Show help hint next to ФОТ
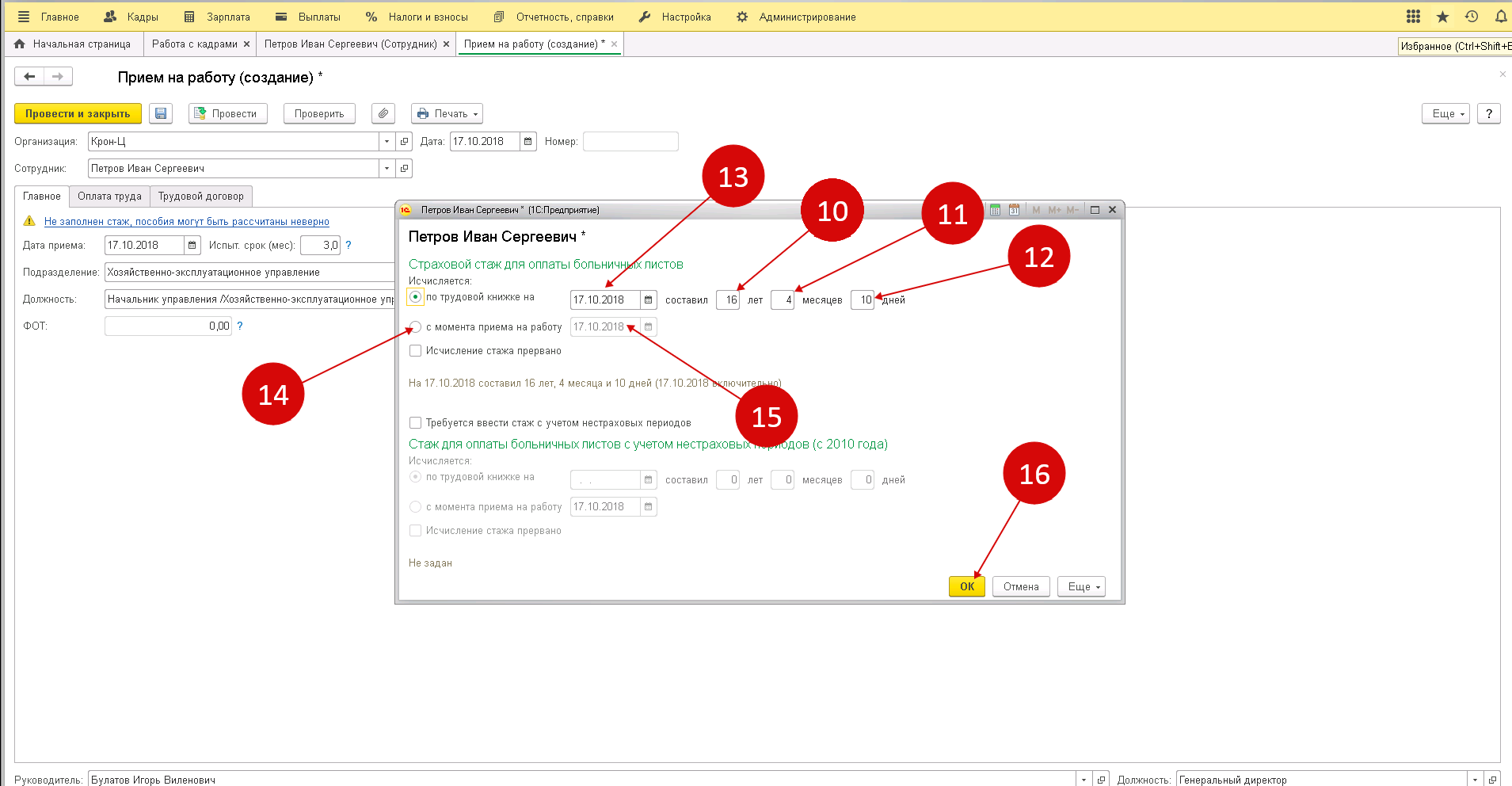Viewport: 1512px width, 786px height. 240,326
